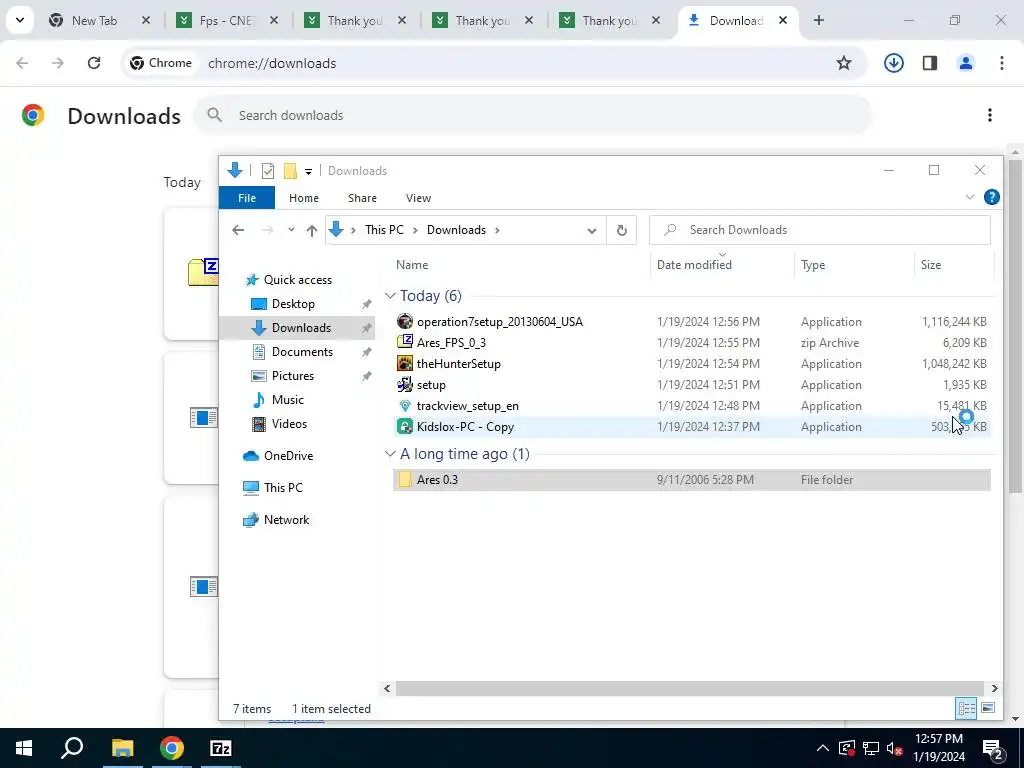Open the Chrome profile avatar
Screen dimensions: 1024x768
pyautogui.click(x=965, y=63)
